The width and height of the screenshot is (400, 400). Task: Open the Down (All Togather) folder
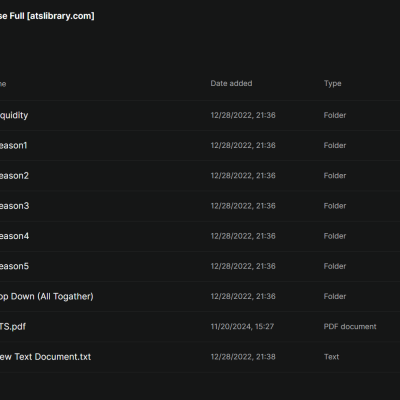click(x=47, y=297)
